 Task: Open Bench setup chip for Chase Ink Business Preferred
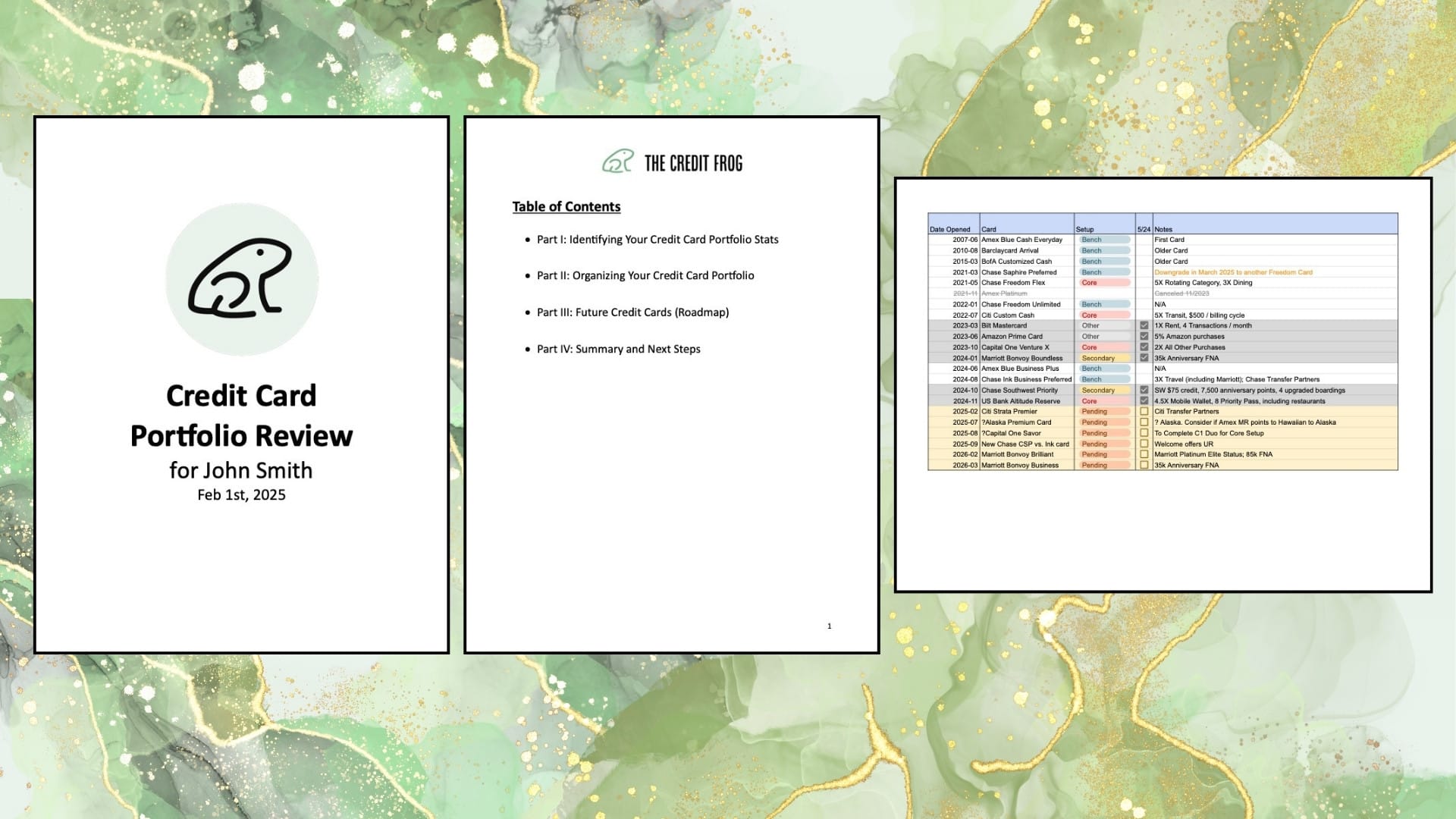point(1104,379)
